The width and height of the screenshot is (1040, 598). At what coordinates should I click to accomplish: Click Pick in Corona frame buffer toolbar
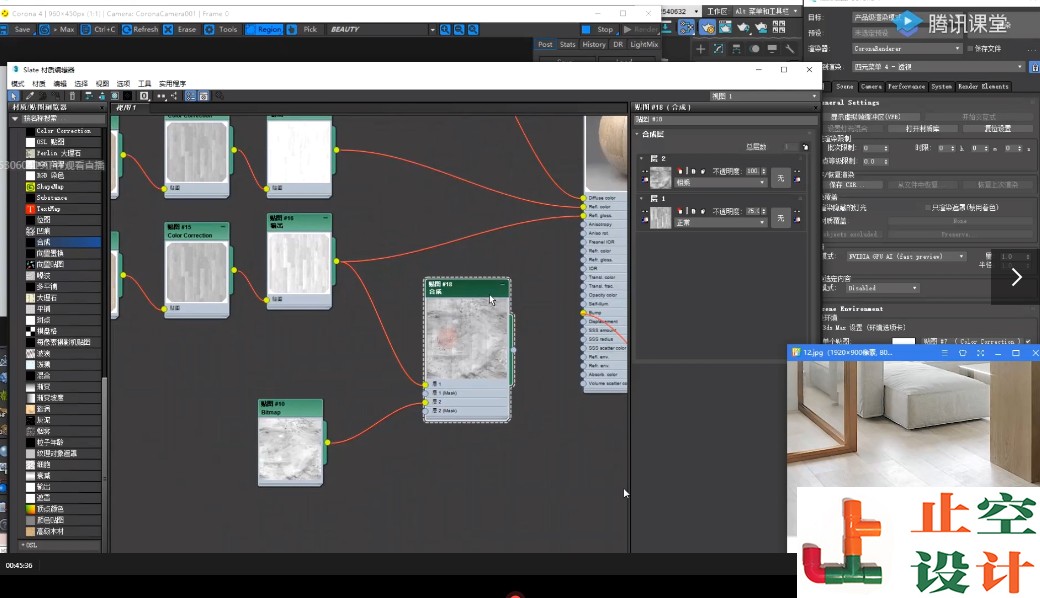coord(302,29)
